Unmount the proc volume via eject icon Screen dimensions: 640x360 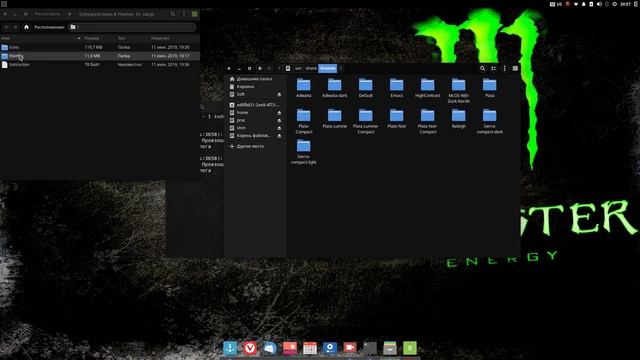(x=279, y=120)
